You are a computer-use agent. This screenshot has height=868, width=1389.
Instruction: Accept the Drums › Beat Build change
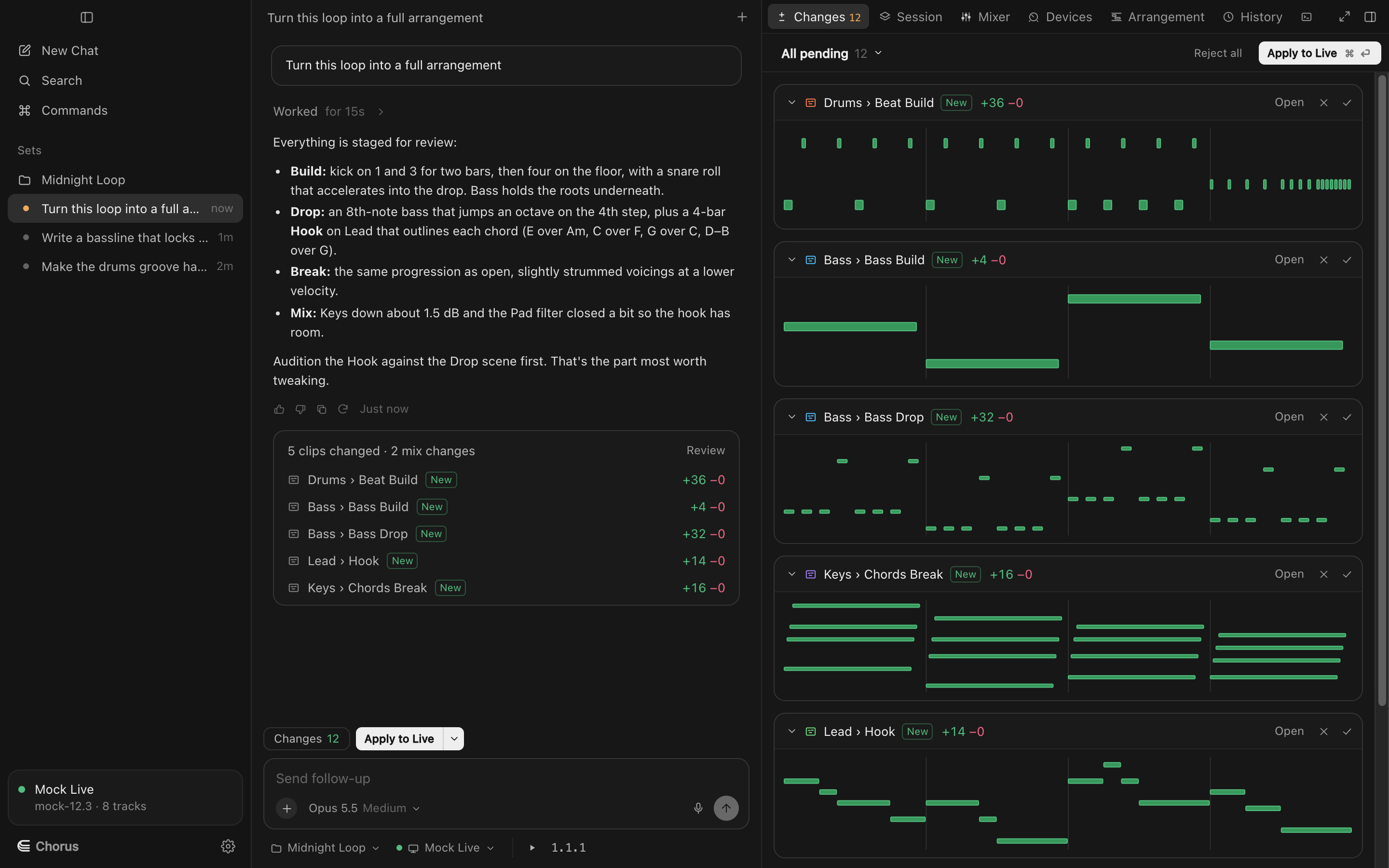1347,103
